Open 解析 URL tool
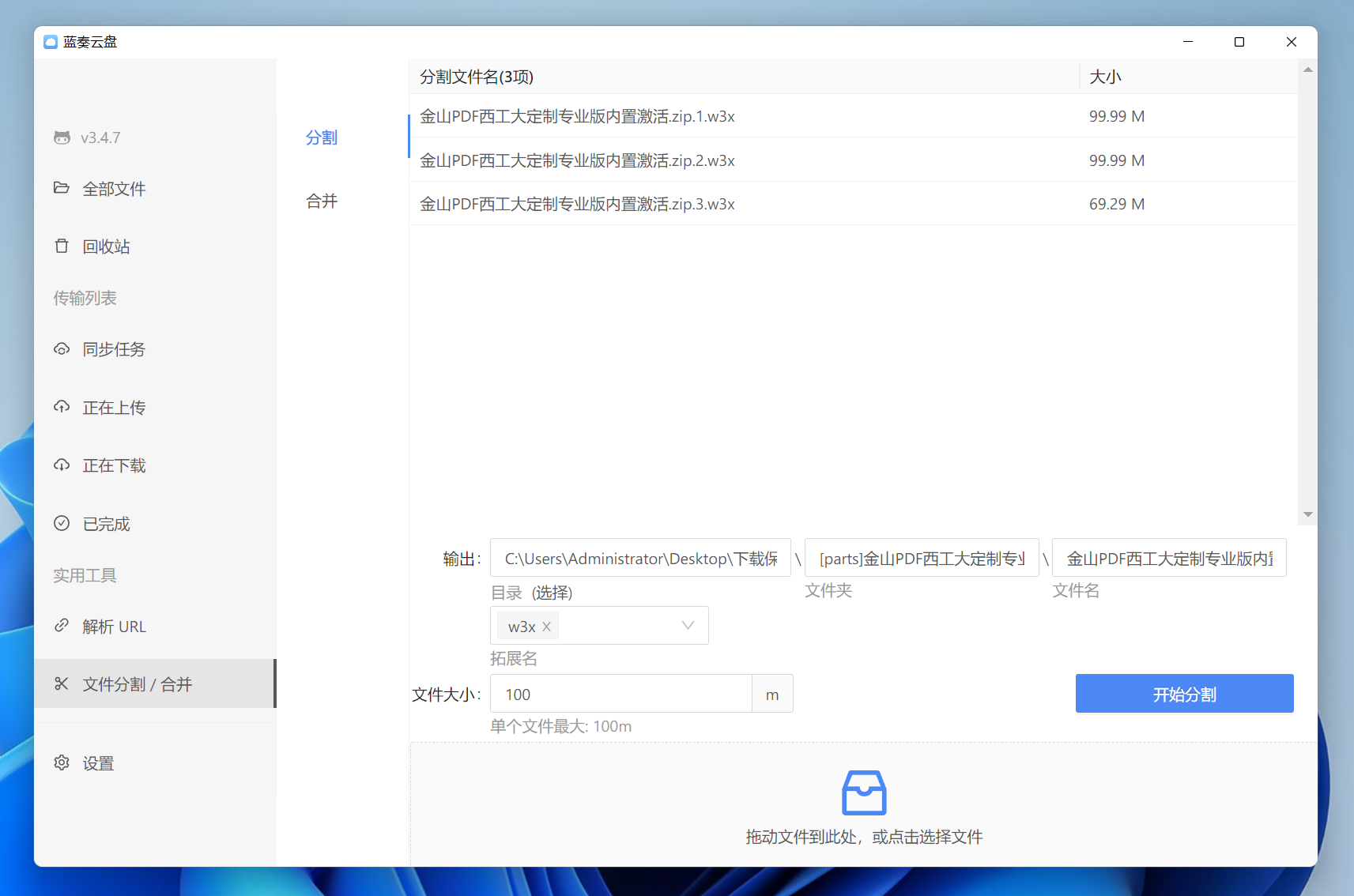The image size is (1354, 896). click(x=155, y=626)
